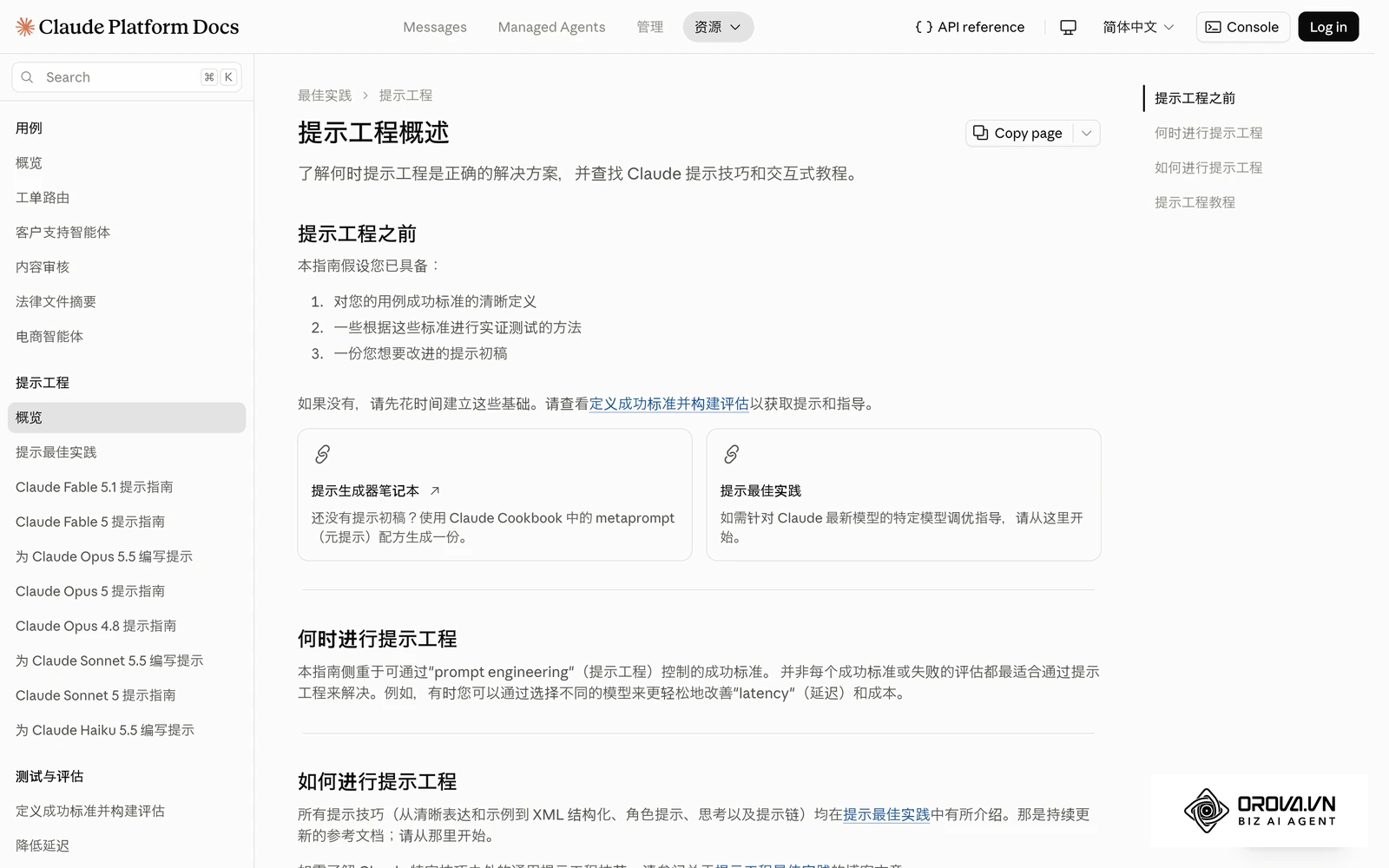Open the 提示生成器笔记本 card

point(495,495)
